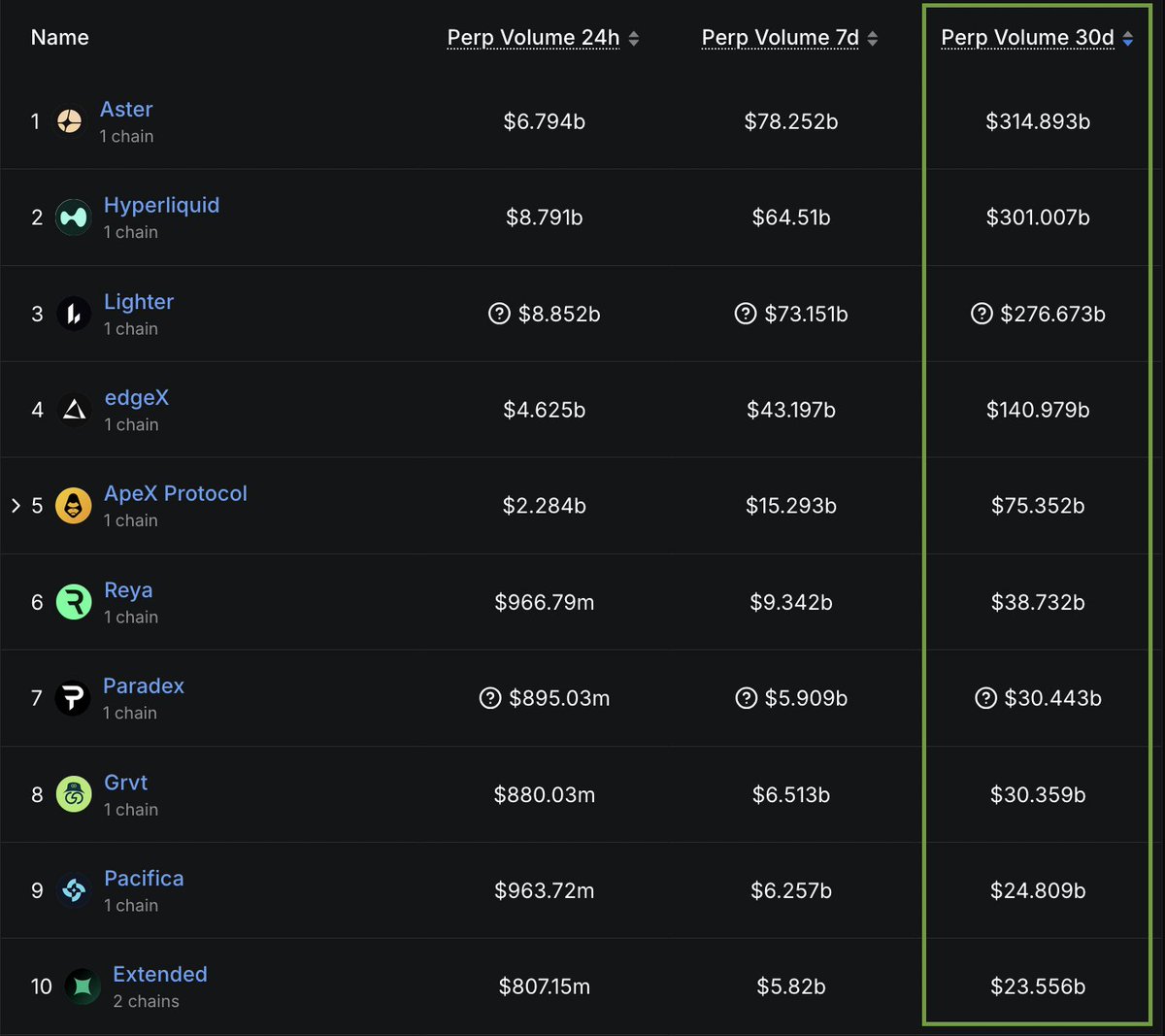Image resolution: width=1165 pixels, height=1036 pixels.
Task: Open the Grvt protocol link
Action: pyautogui.click(x=126, y=783)
